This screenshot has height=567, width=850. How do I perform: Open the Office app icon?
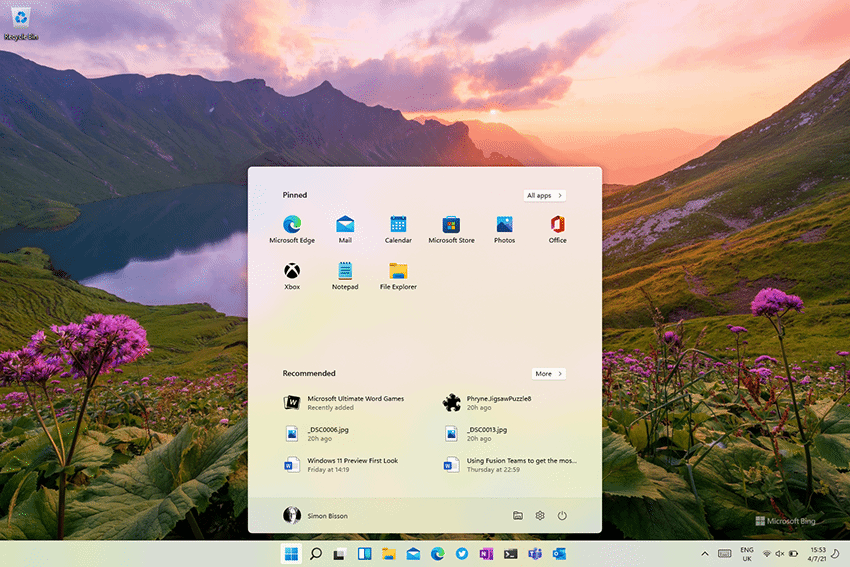pyautogui.click(x=557, y=225)
